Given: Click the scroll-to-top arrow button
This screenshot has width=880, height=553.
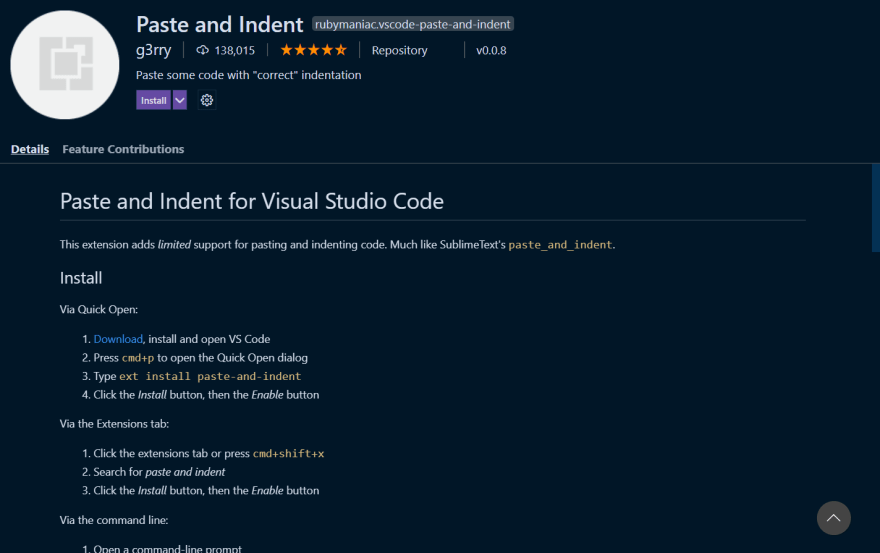Looking at the screenshot, I should 833,518.
